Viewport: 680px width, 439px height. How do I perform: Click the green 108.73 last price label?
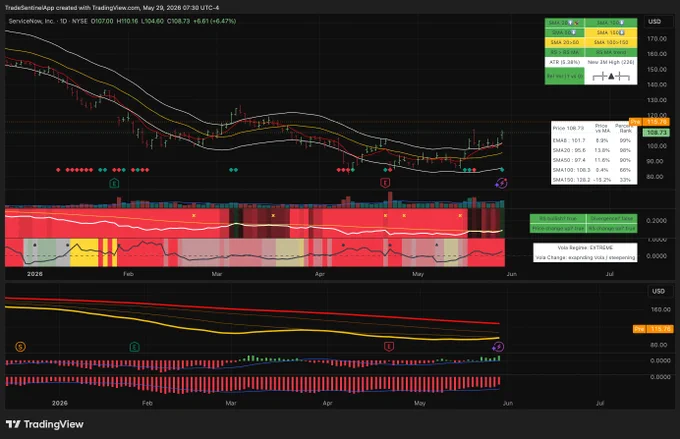pos(657,132)
